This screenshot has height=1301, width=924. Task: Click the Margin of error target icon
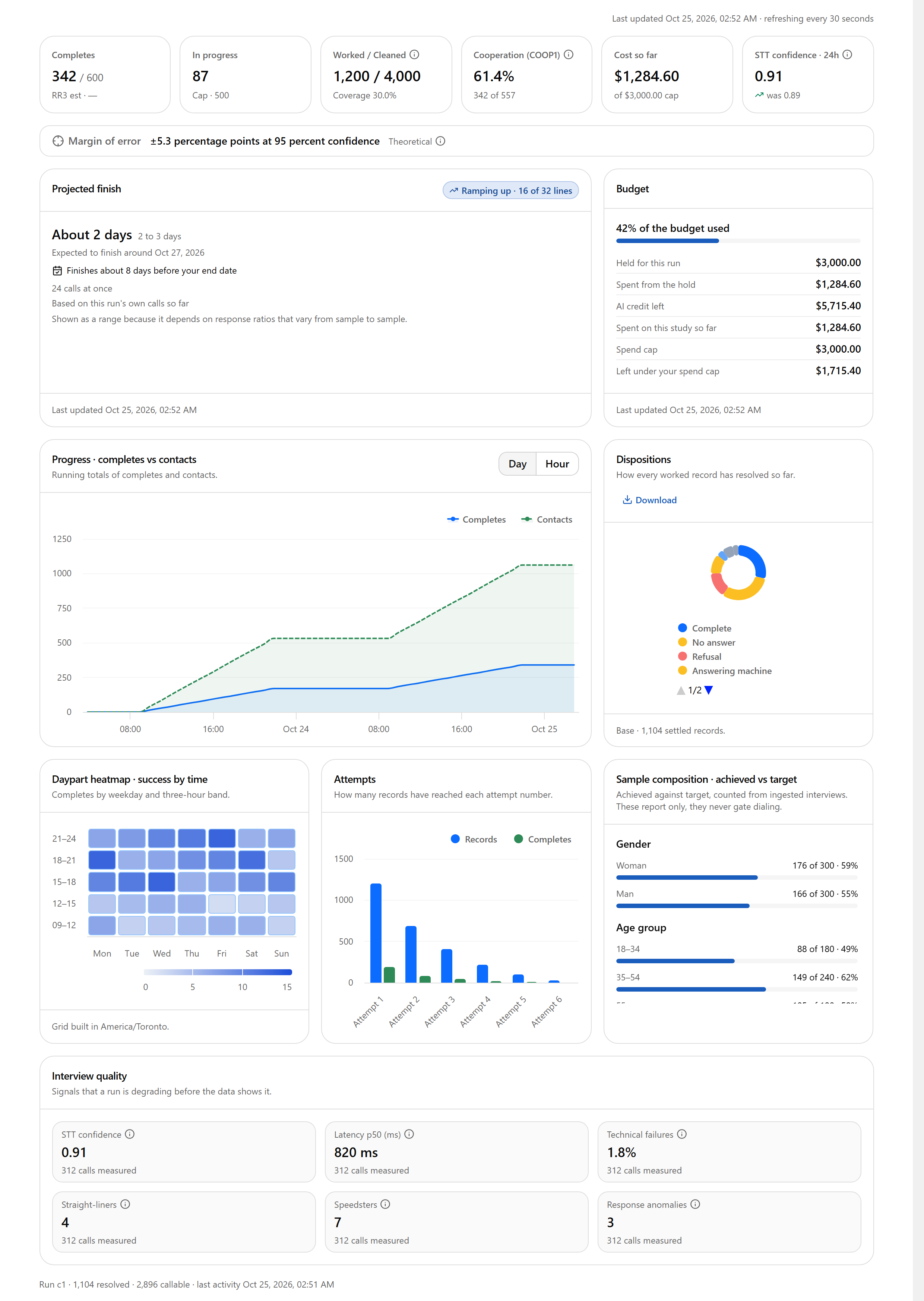tap(58, 141)
